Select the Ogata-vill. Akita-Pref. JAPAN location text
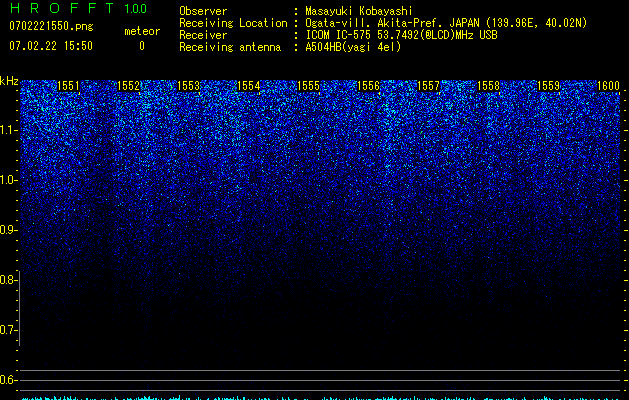 click(446, 23)
